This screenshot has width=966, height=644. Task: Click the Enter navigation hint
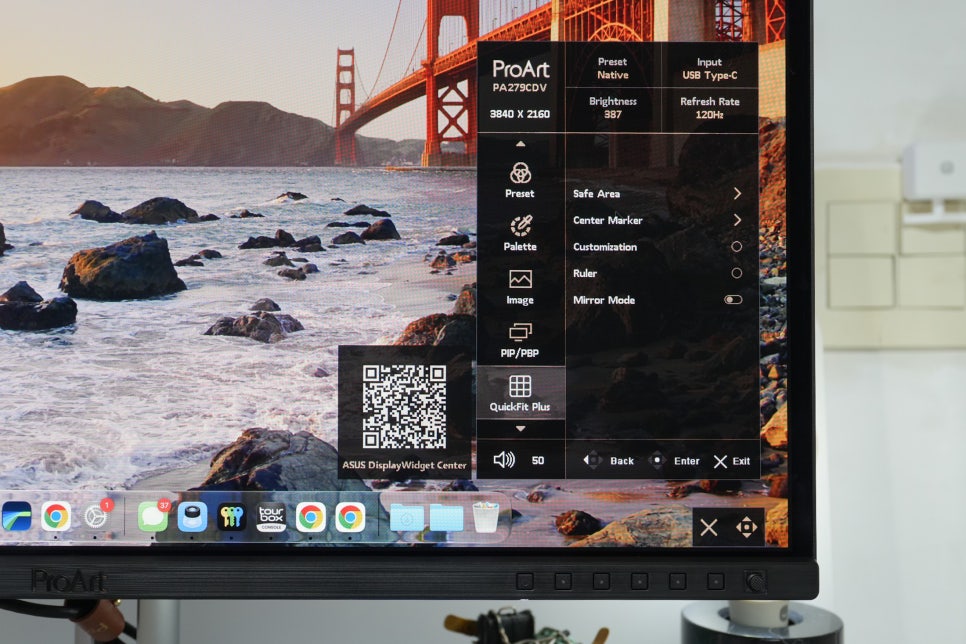674,460
